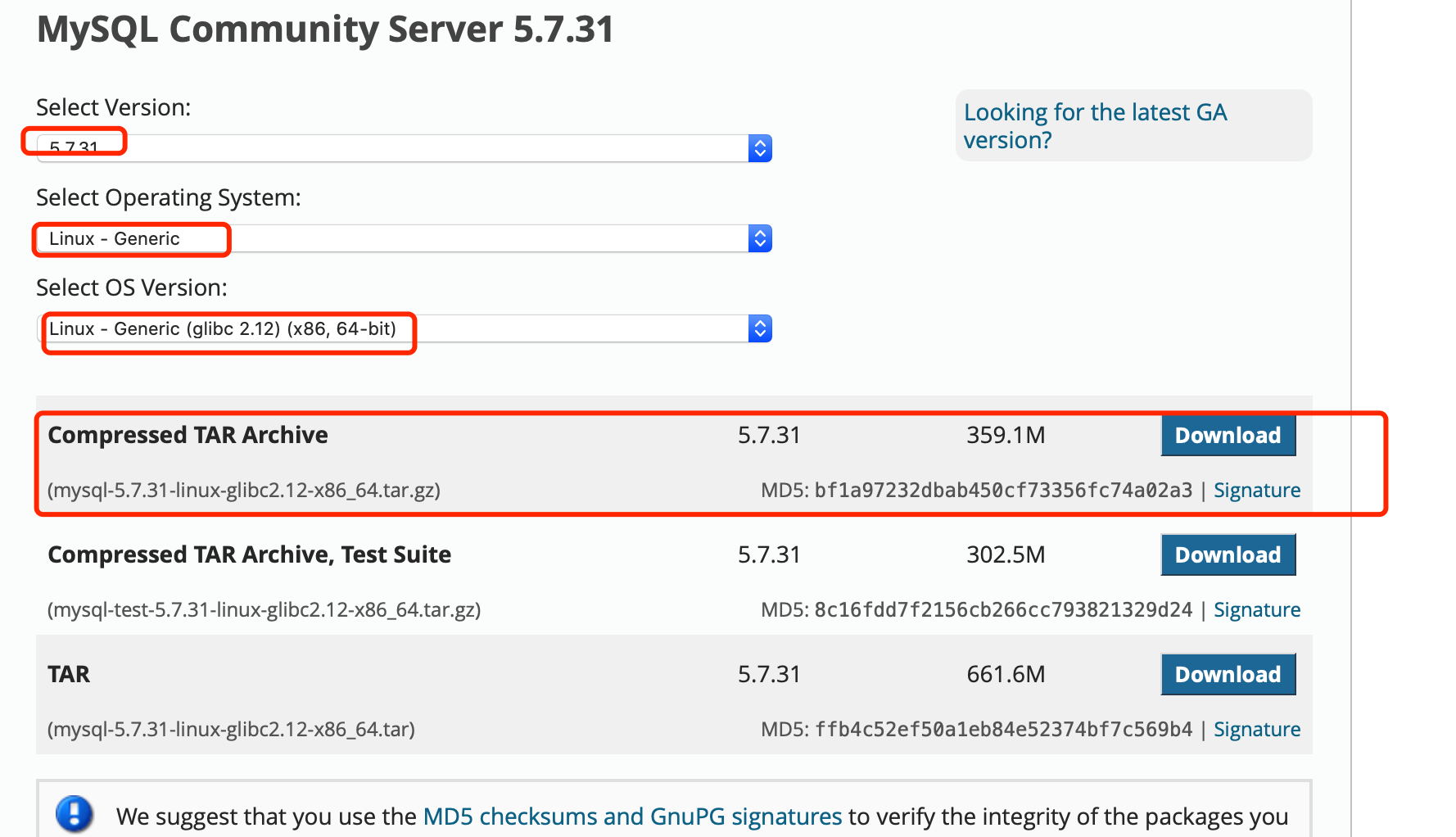
Task: Click the 'TAR' package title
Action: click(69, 674)
